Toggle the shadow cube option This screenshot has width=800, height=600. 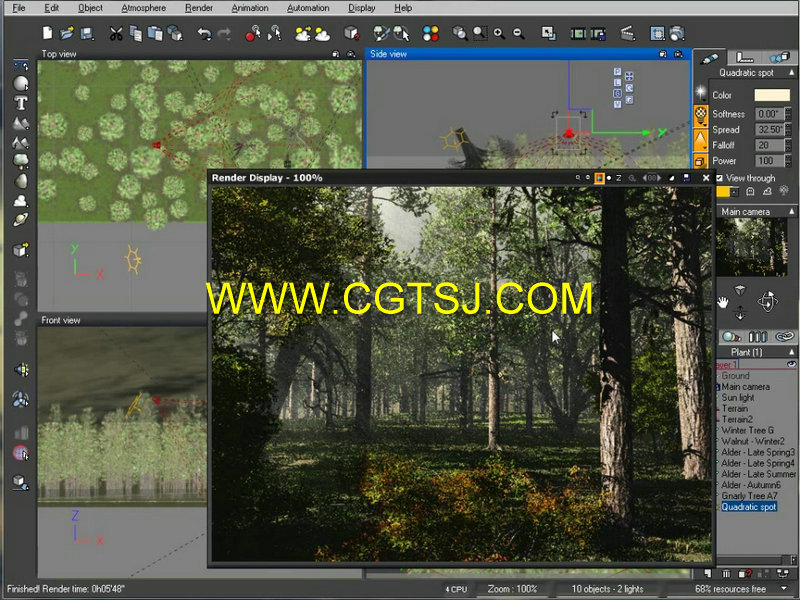pyautogui.click(x=700, y=161)
